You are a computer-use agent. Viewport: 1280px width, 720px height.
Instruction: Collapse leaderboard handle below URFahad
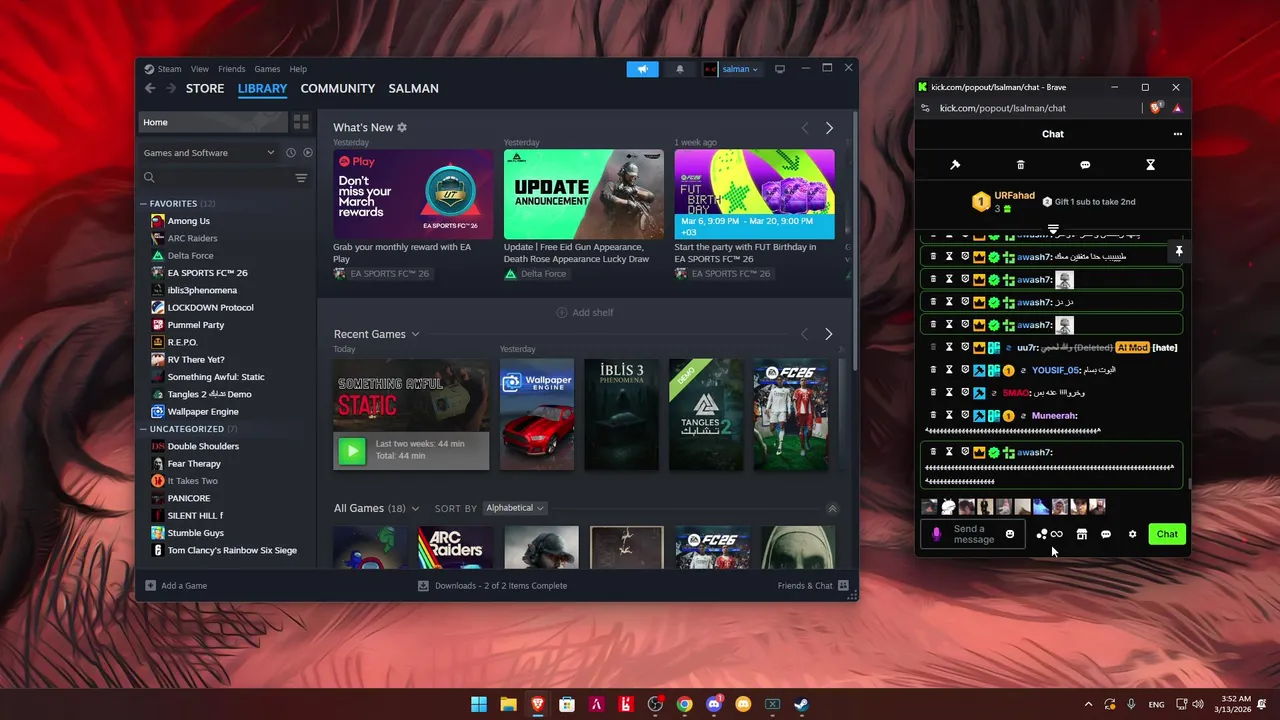(x=1053, y=229)
